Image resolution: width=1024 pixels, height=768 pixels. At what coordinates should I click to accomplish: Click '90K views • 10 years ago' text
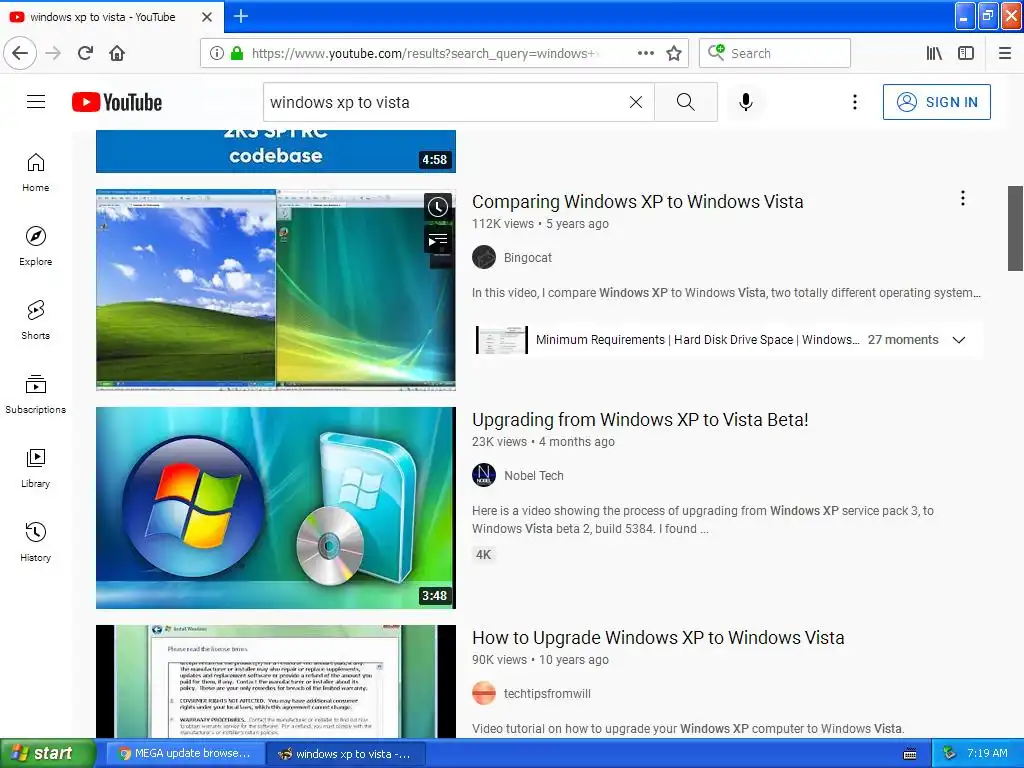coord(540,660)
